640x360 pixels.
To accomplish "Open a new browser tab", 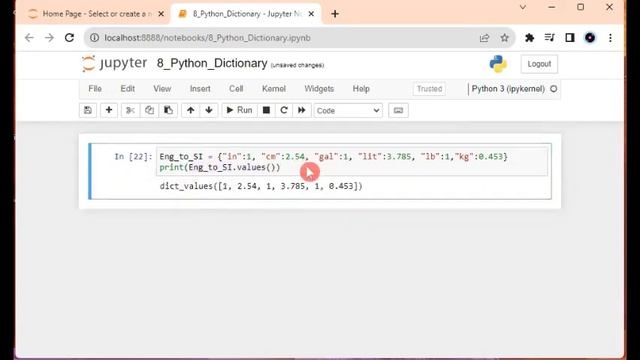I will pos(335,14).
